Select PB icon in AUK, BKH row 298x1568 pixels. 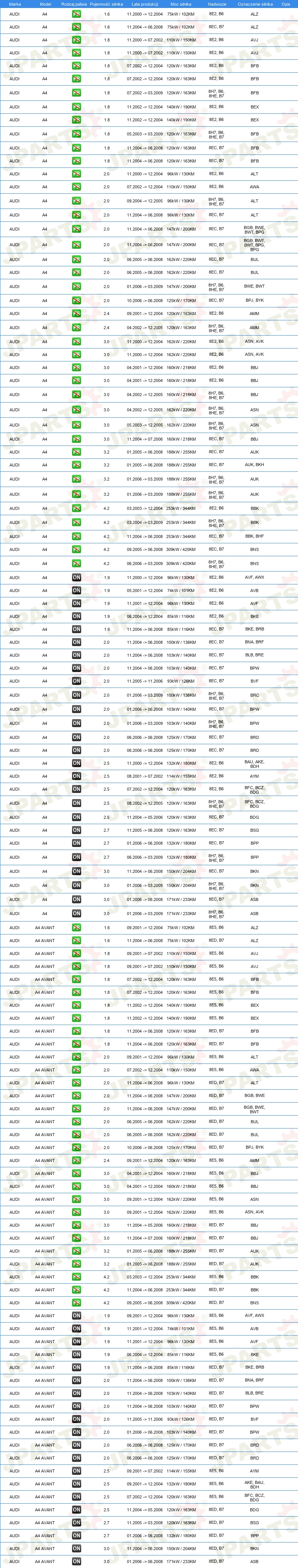76,465
